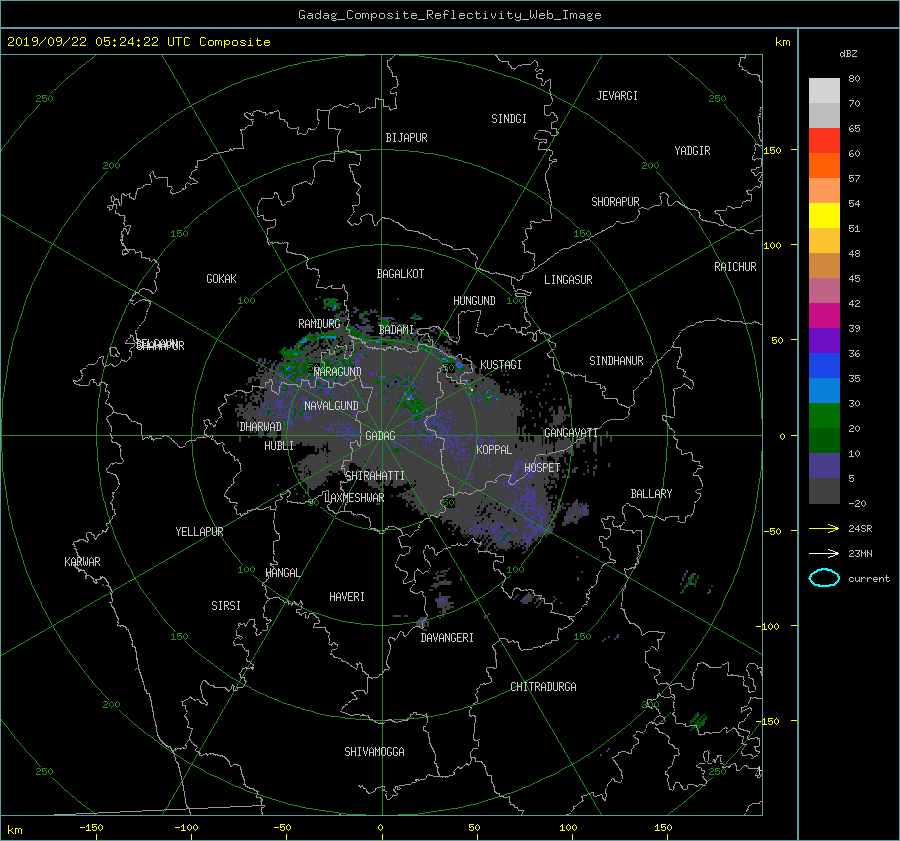This screenshot has height=841, width=900.
Task: Click the BIJAPUR city label
Action: 406,138
